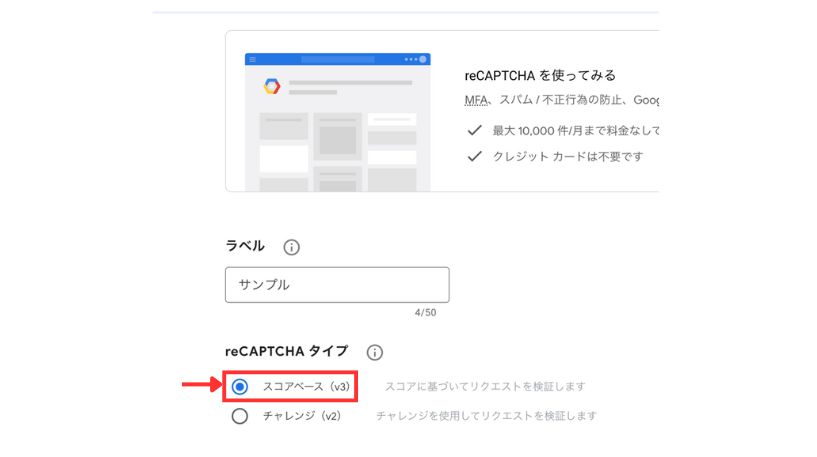
Task: Click the checkmark beside クレジット カードは不要です
Action: click(x=474, y=156)
